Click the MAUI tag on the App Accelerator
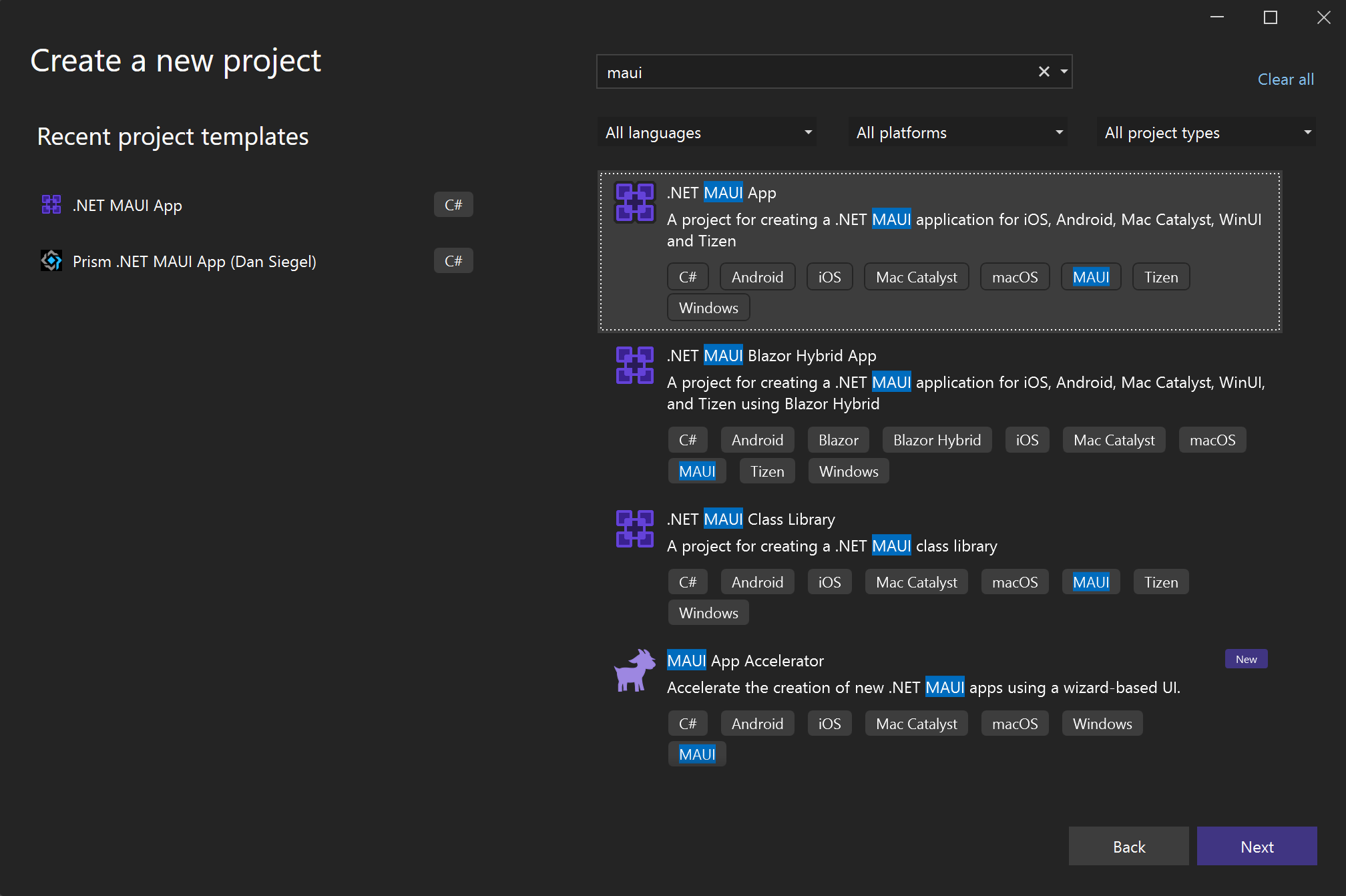Image resolution: width=1346 pixels, height=896 pixels. (696, 753)
